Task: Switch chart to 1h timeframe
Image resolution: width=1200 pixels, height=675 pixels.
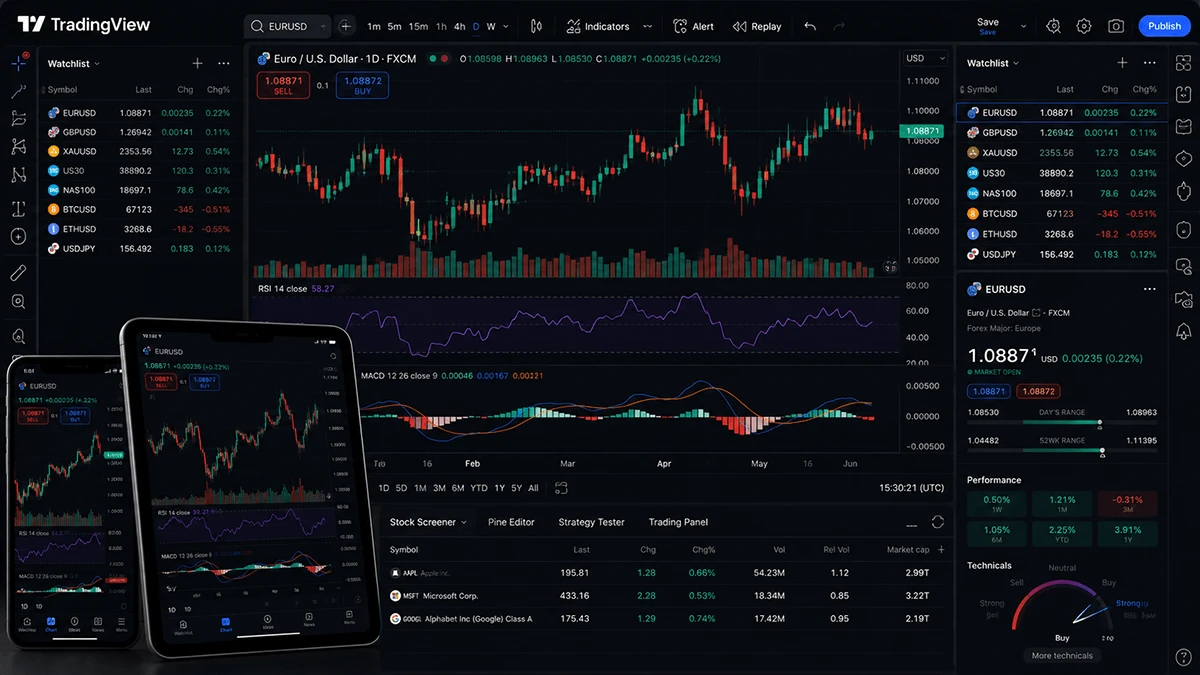Action: click(441, 26)
